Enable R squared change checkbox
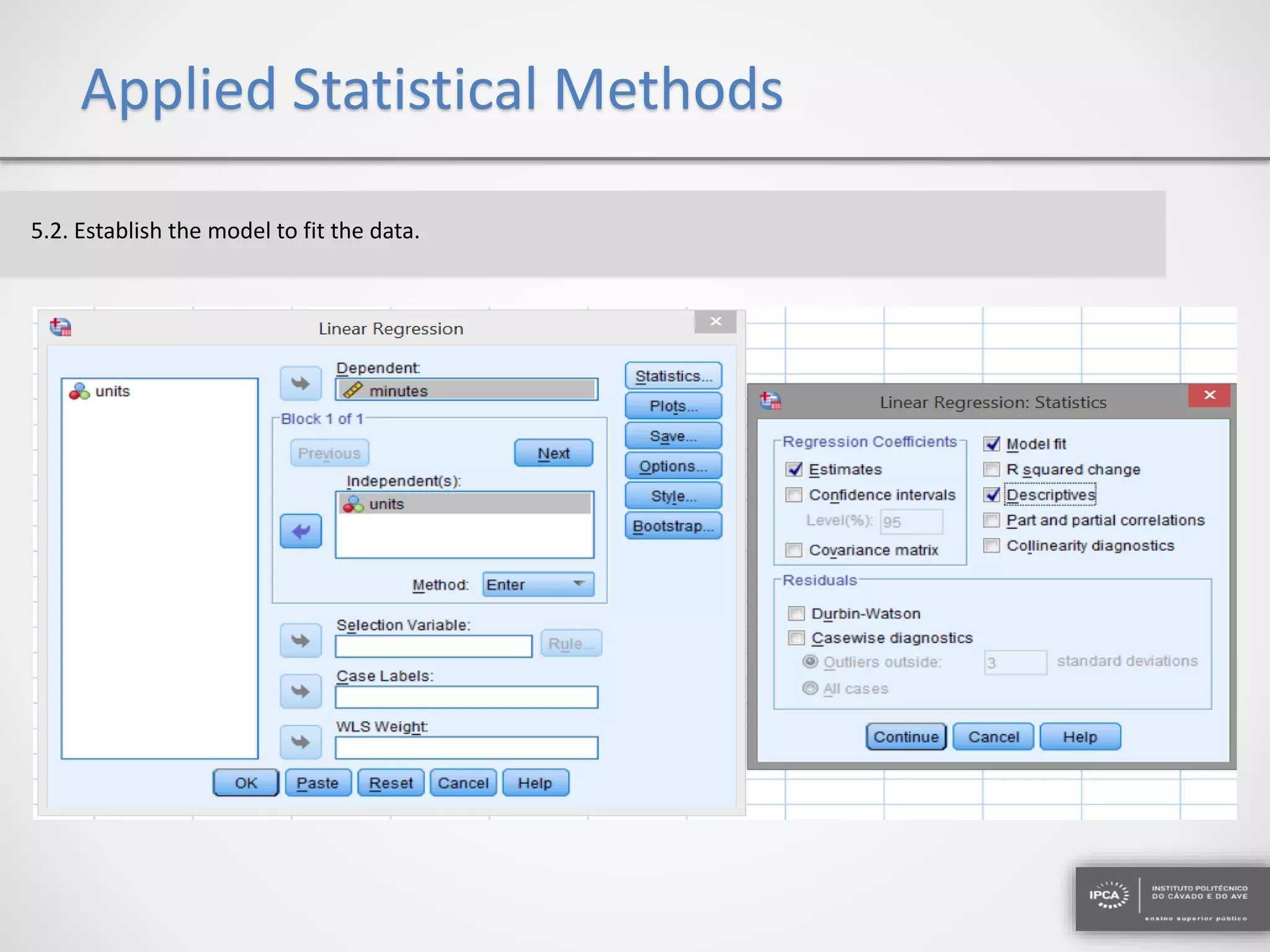 point(992,469)
